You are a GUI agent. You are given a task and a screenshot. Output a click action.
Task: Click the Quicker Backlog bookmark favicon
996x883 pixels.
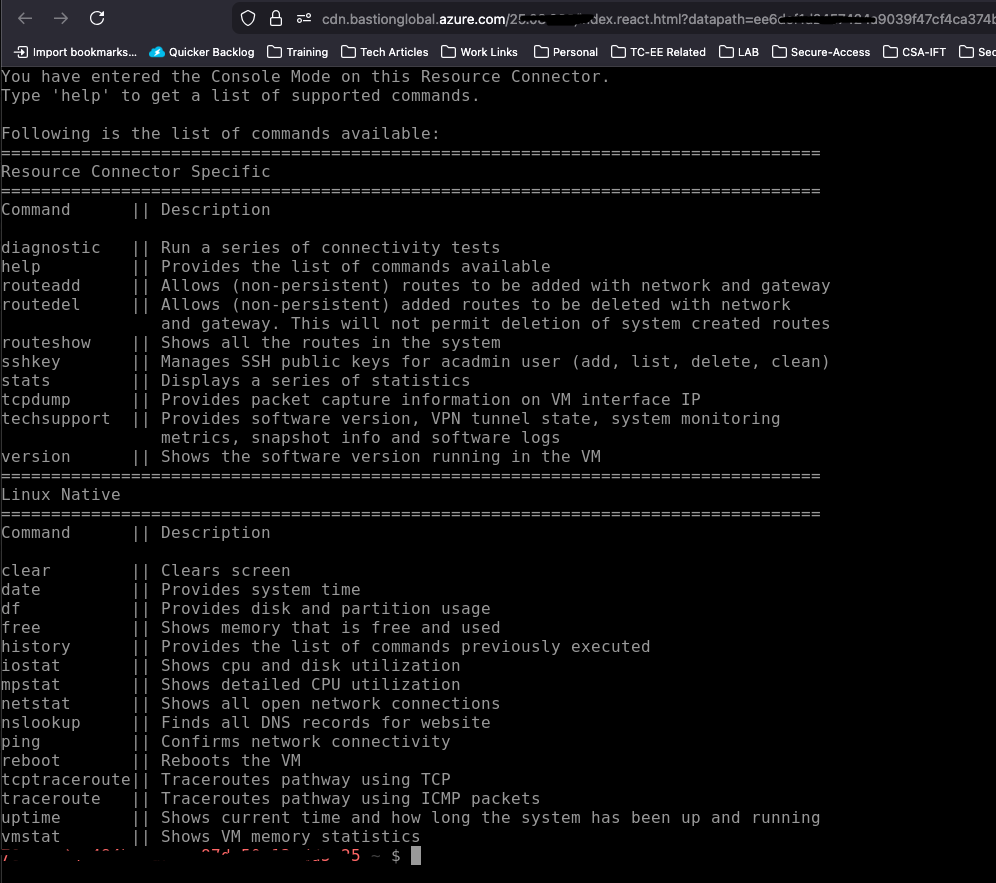[x=157, y=52]
